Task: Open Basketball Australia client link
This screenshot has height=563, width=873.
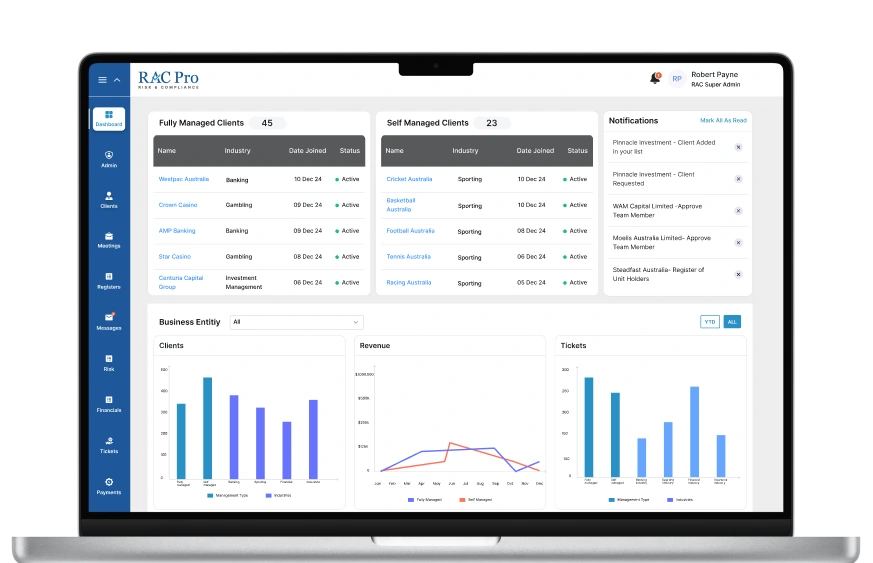Action: click(400, 205)
